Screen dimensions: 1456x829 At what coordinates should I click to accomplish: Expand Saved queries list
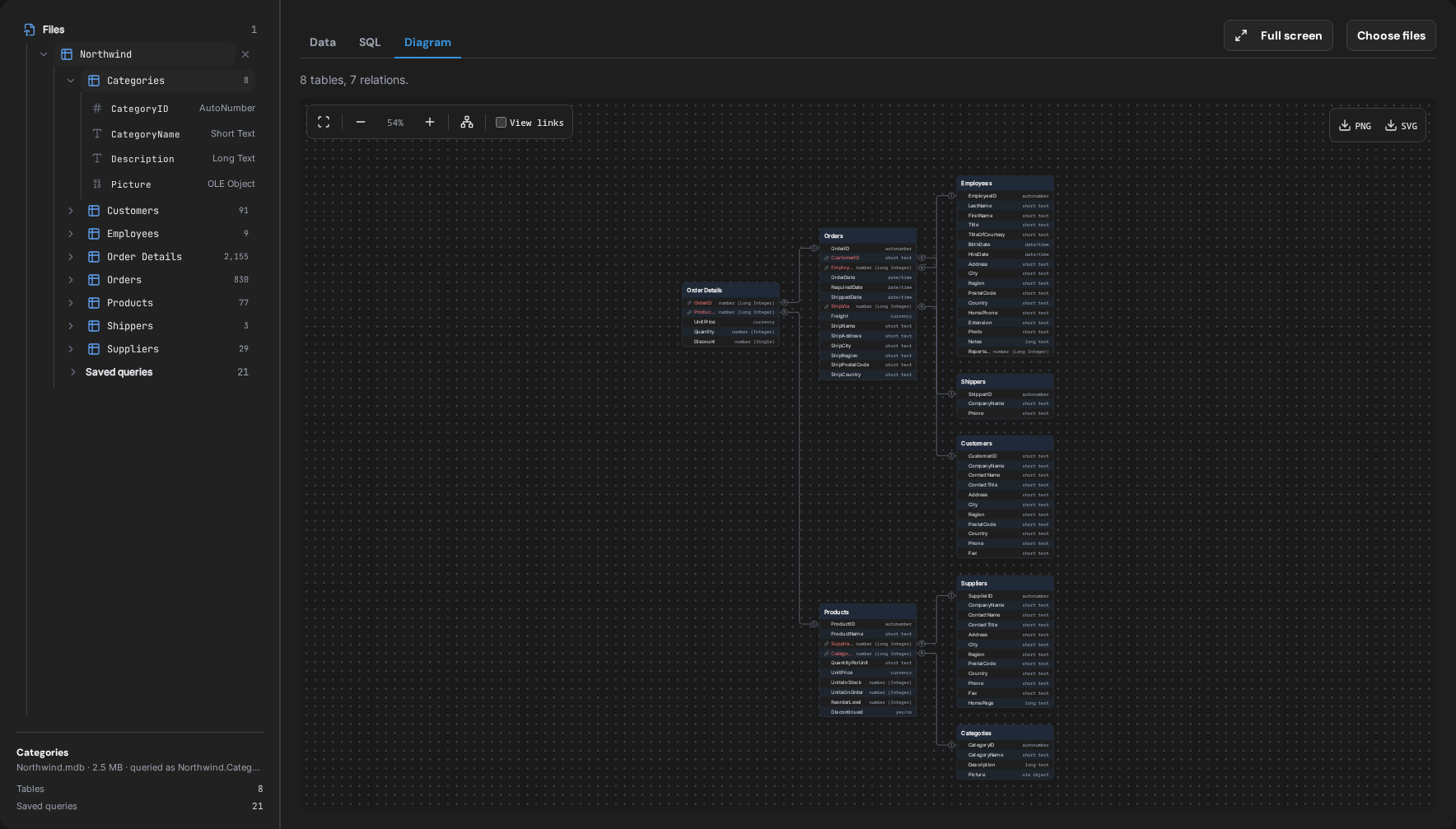pyautogui.click(x=73, y=372)
